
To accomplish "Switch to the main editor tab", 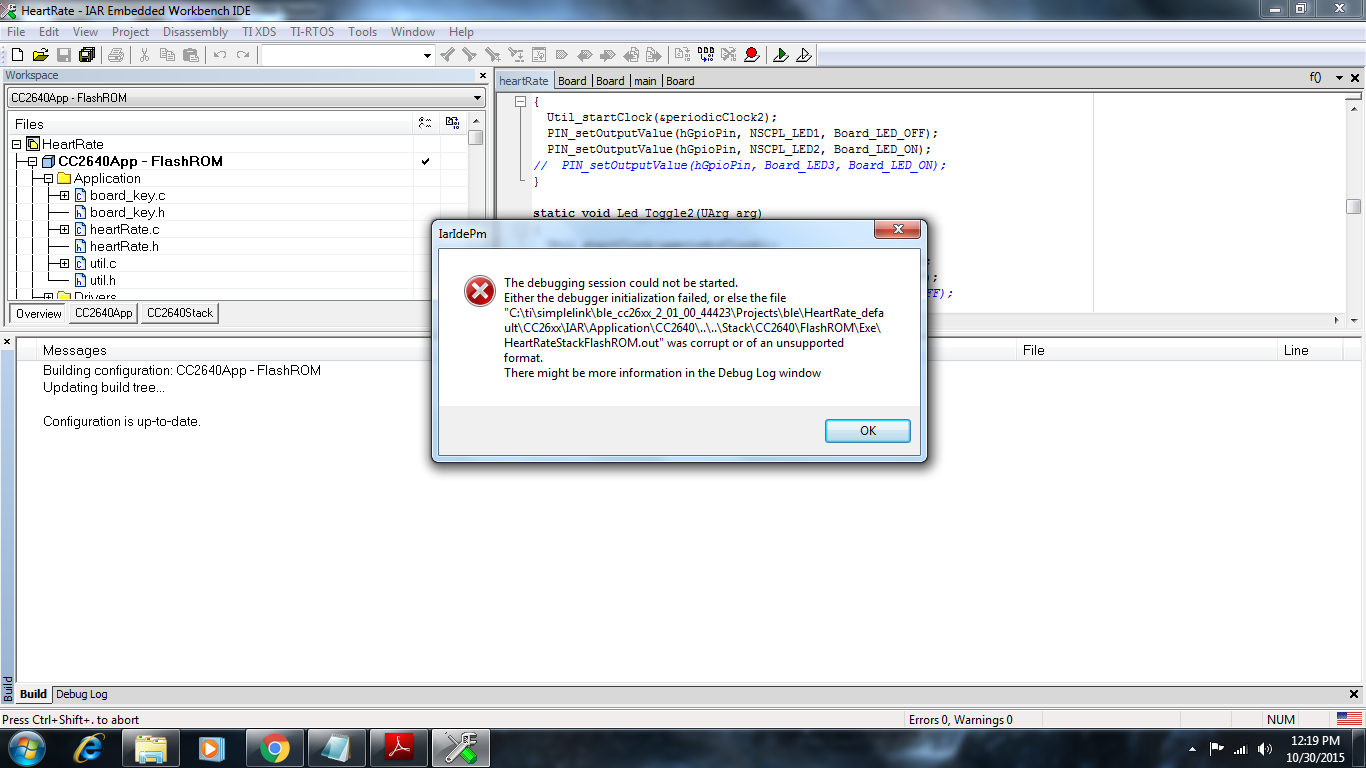I will click(x=645, y=81).
